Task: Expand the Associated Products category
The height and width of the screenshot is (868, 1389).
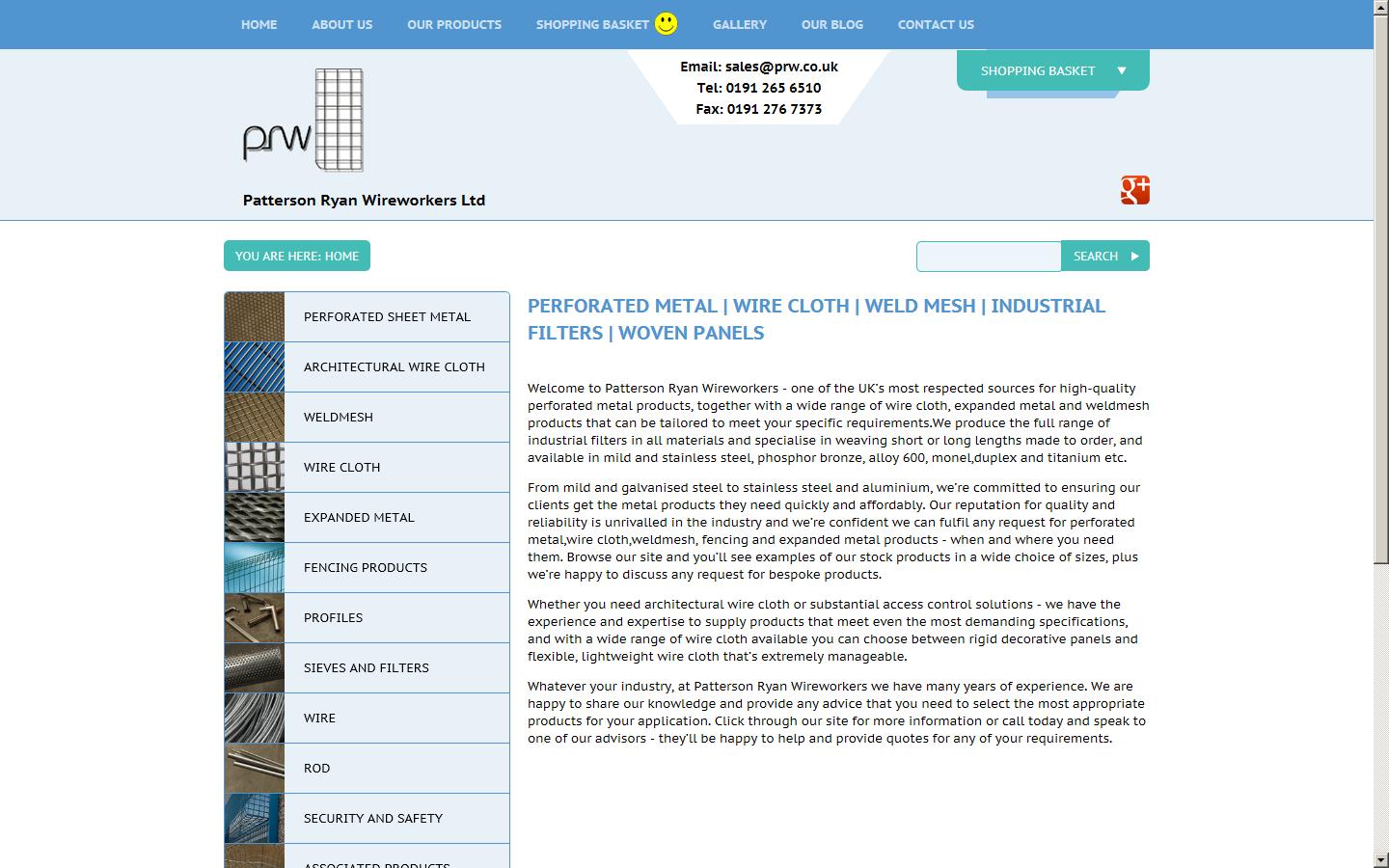Action: point(377,863)
